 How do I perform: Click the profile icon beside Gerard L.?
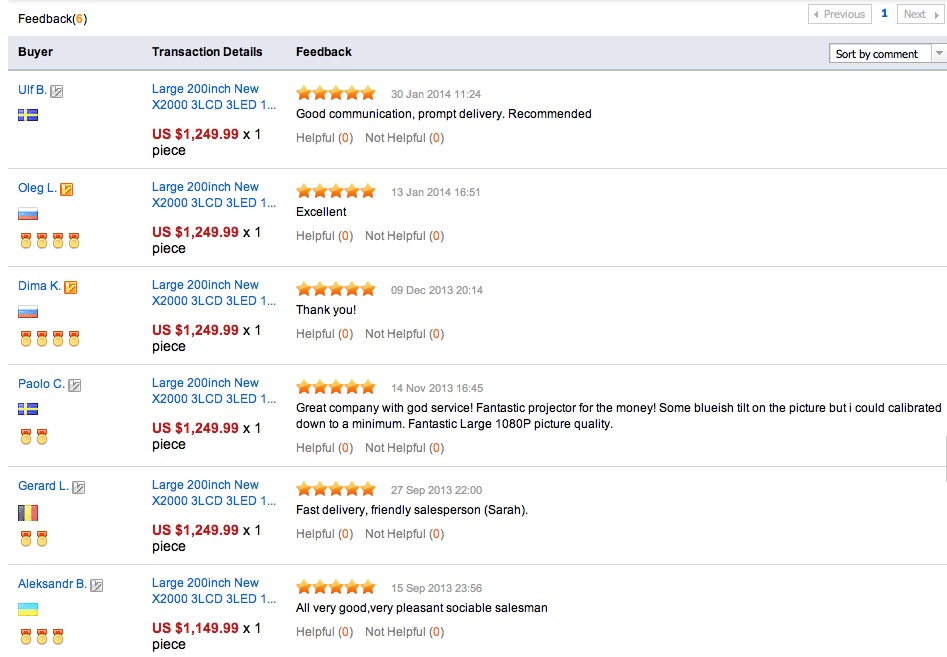click(79, 487)
